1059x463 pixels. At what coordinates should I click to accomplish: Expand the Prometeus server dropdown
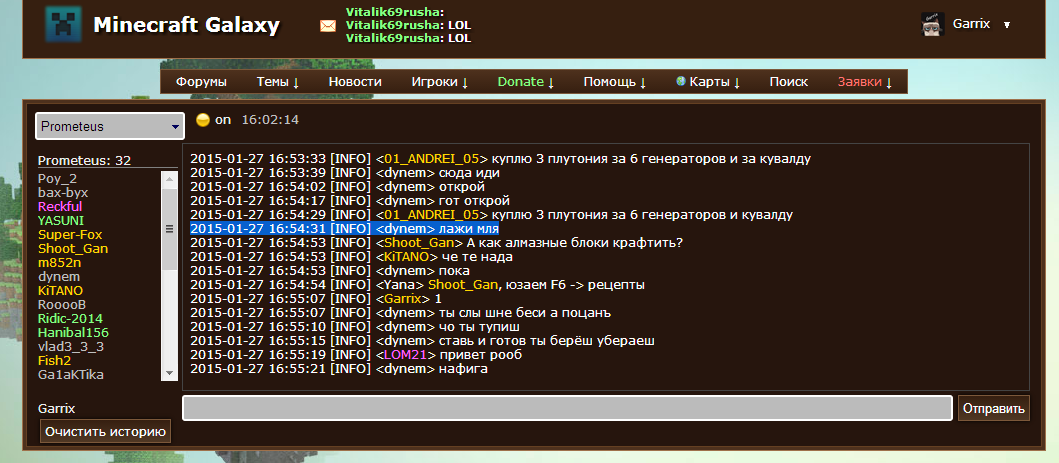tap(110, 126)
